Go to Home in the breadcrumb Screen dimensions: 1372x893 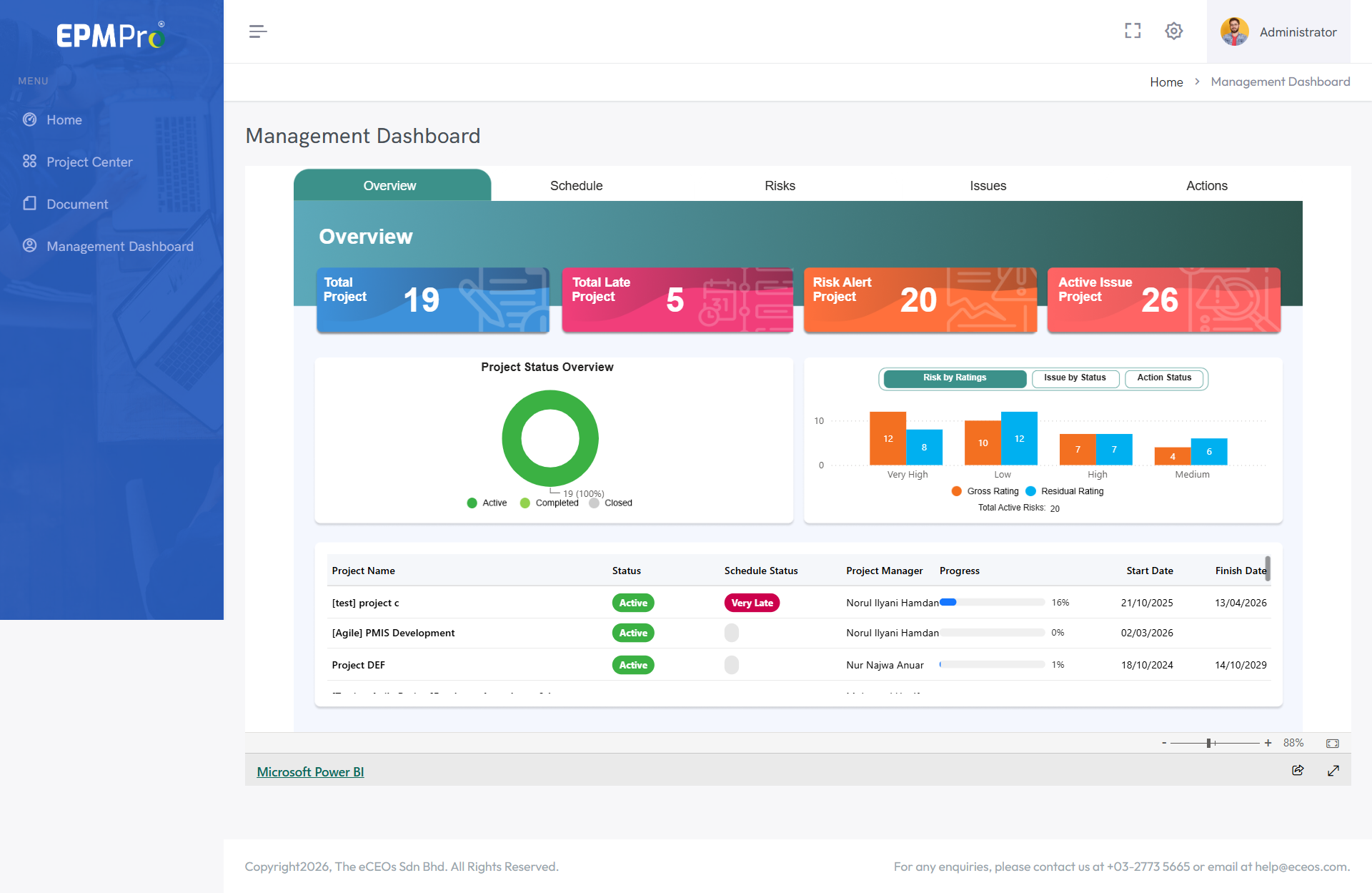pyautogui.click(x=1166, y=82)
